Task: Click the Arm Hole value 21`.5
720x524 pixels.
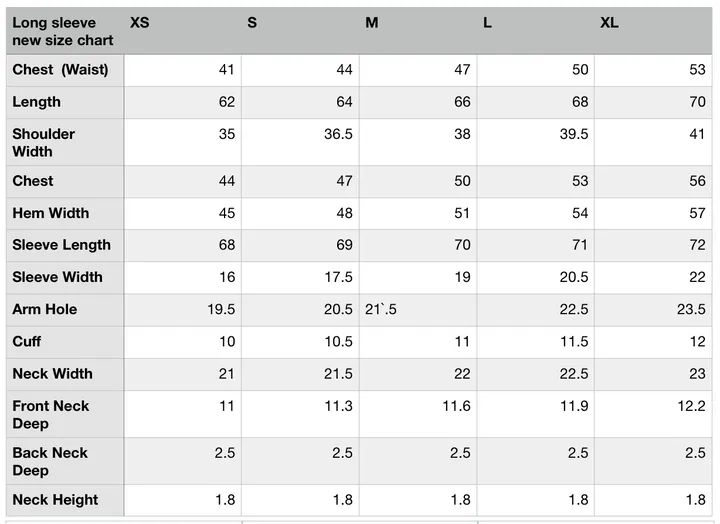Action: tap(381, 310)
